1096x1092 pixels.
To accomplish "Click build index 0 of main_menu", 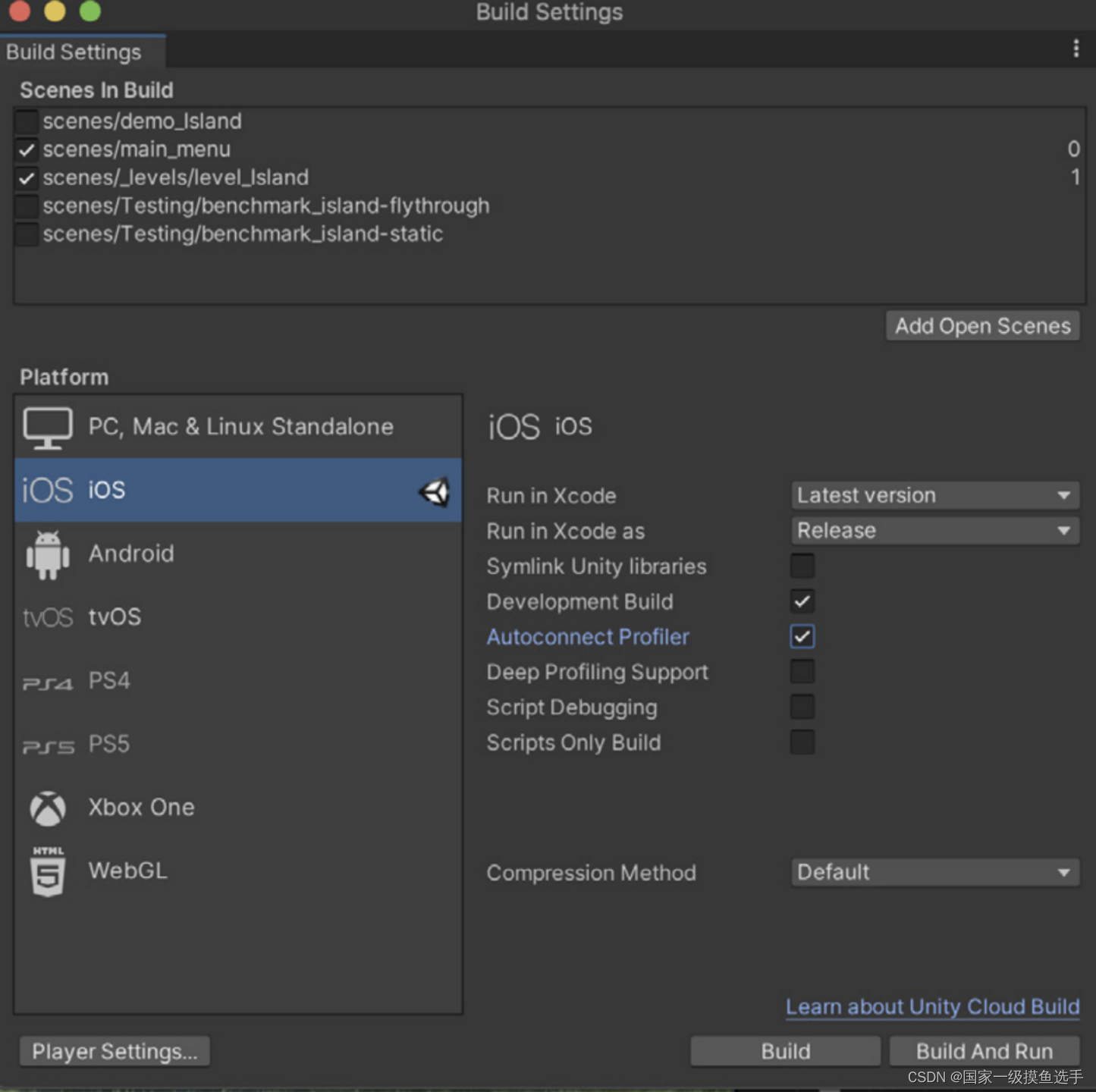I will (x=1073, y=149).
